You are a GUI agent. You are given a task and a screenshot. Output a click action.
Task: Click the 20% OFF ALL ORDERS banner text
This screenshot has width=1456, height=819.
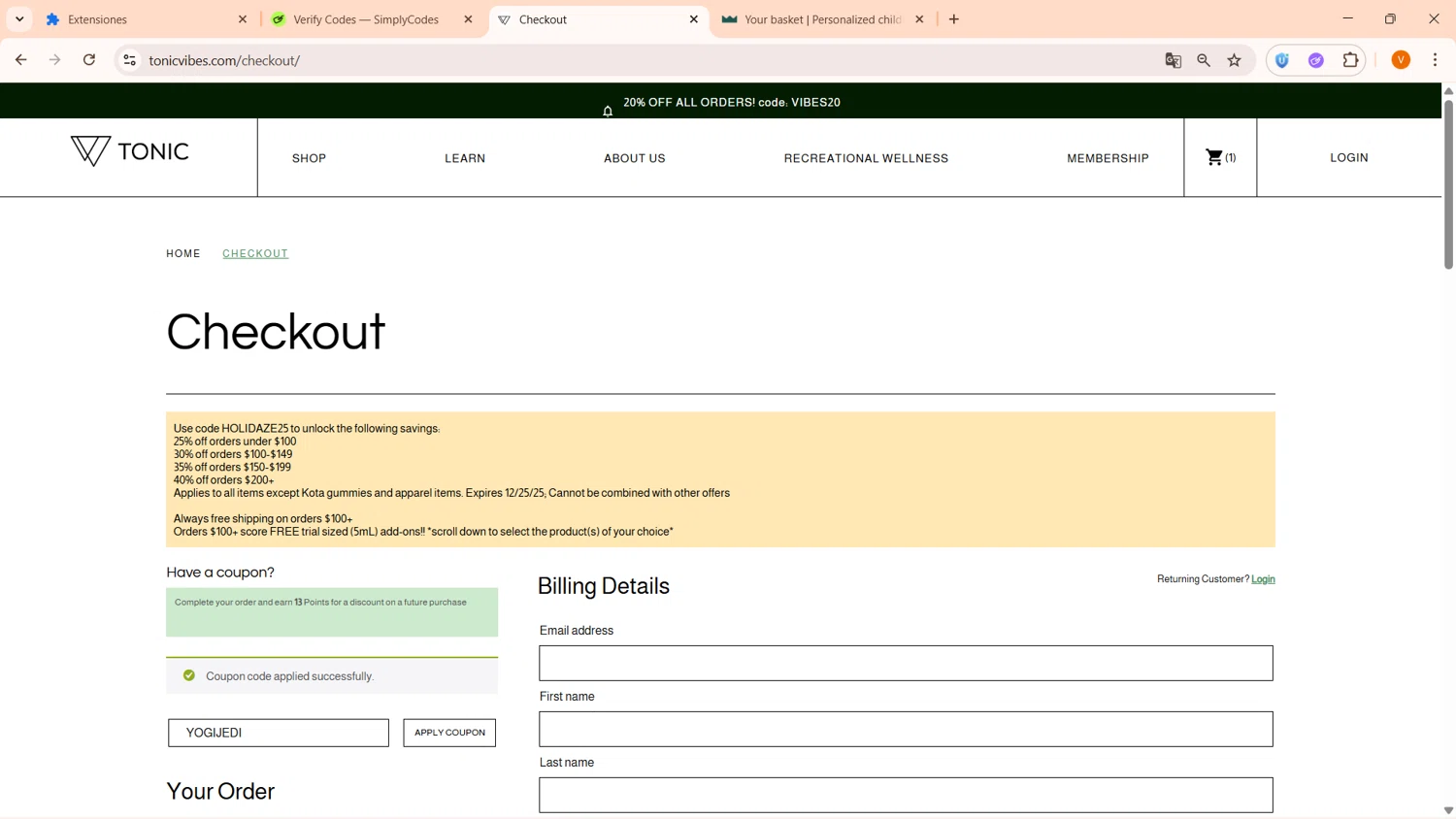(732, 102)
